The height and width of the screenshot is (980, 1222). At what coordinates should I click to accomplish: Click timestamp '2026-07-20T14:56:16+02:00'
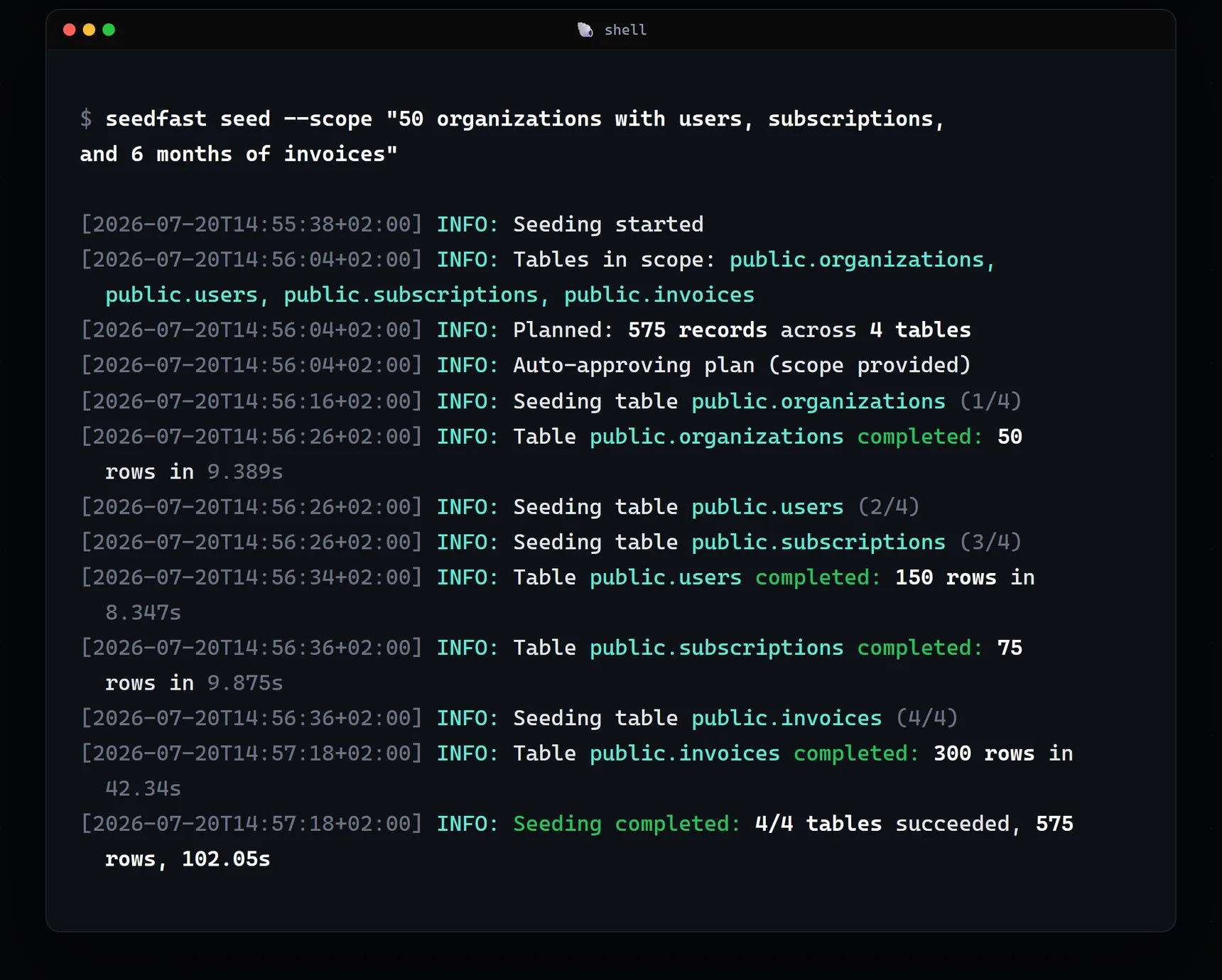(252, 401)
